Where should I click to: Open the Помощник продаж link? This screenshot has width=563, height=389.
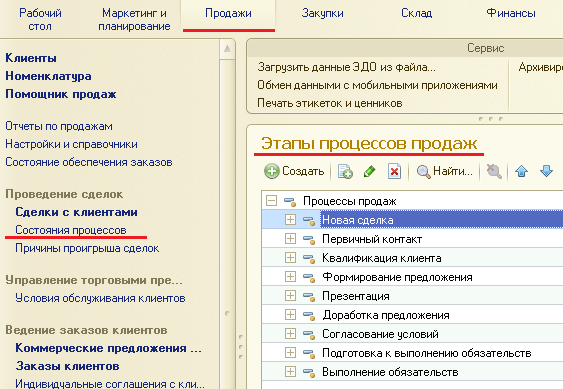[x=61, y=94]
